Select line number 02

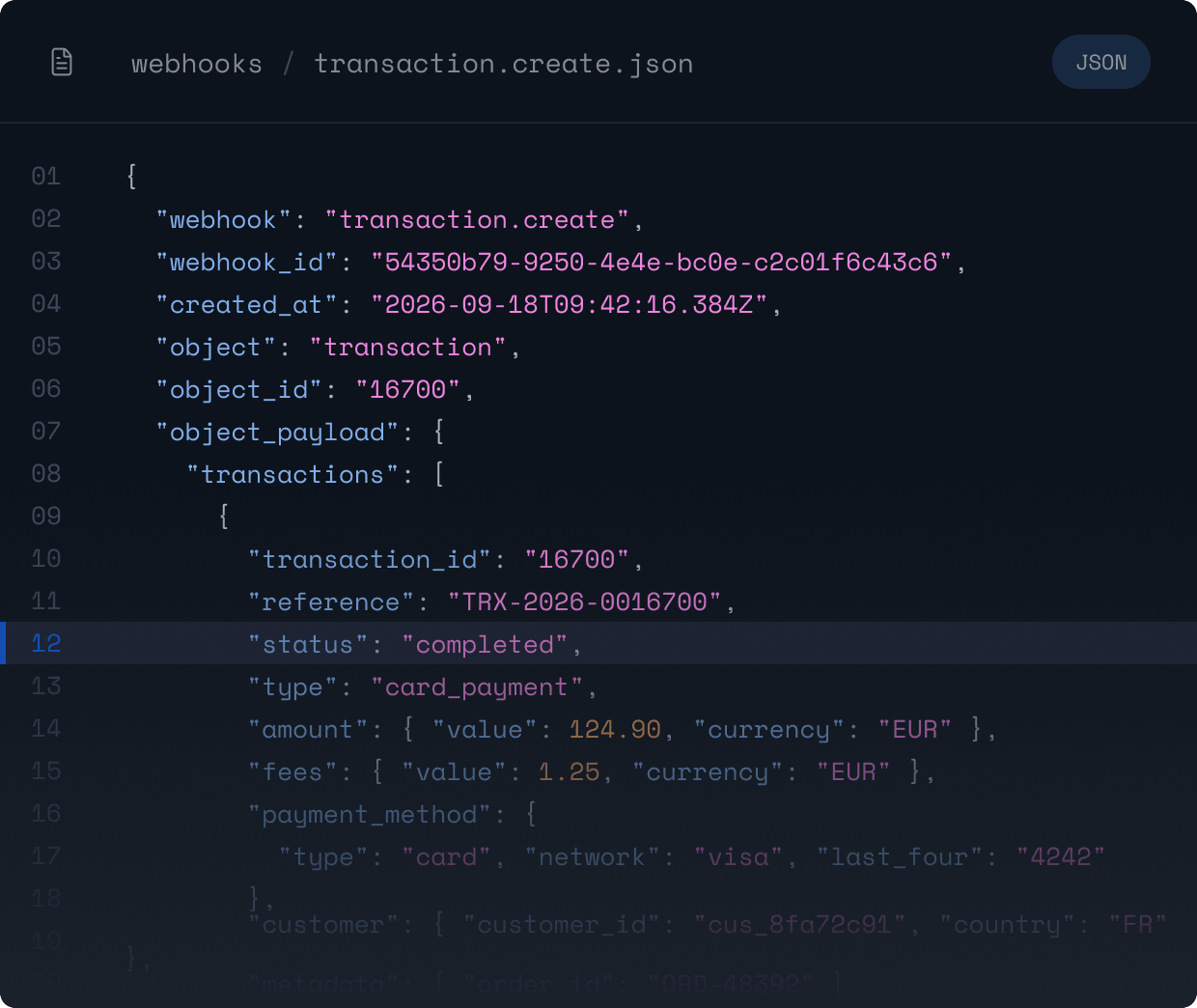pos(46,218)
